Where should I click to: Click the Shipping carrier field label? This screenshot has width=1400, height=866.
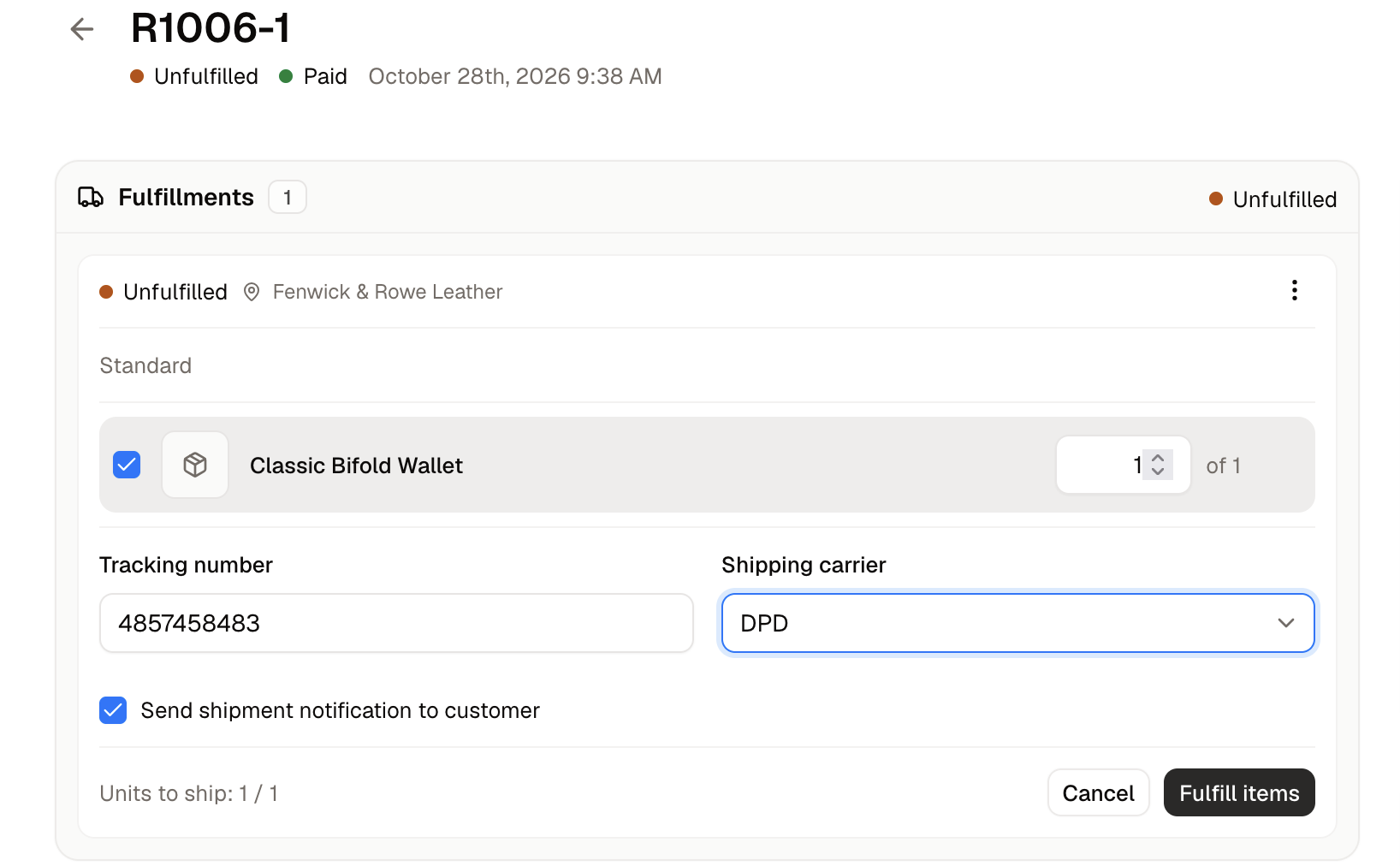tap(804, 565)
